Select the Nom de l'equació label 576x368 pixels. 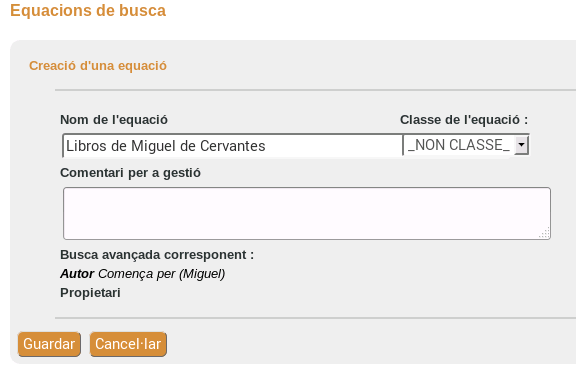pos(114,120)
